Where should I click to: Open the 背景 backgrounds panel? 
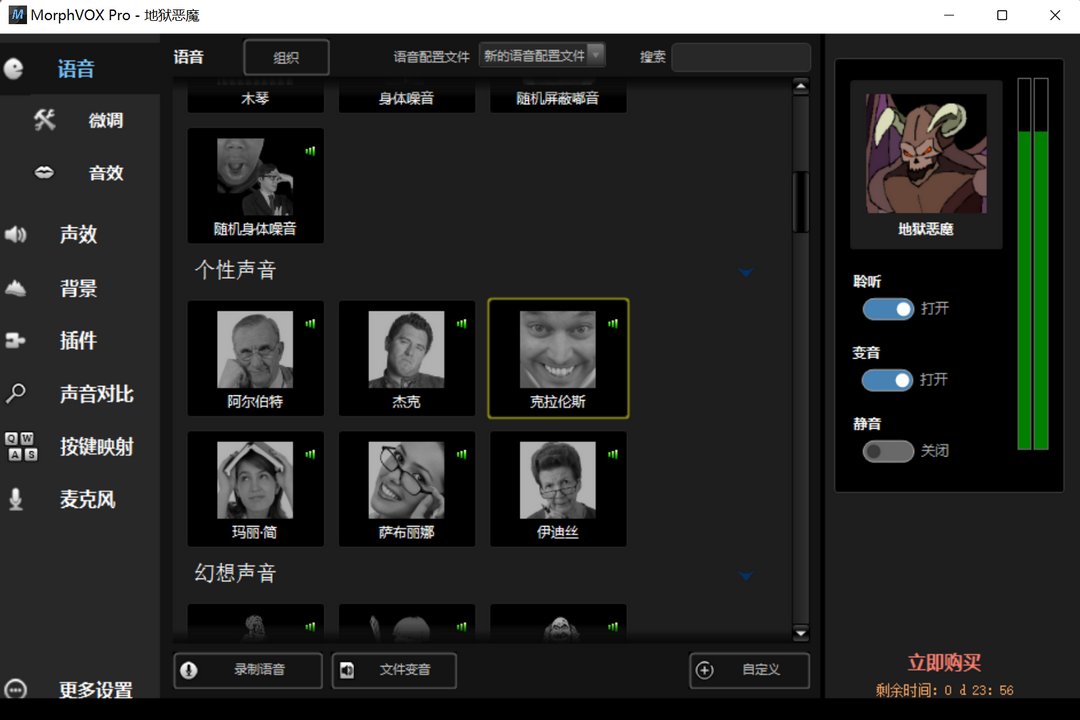pyautogui.click(x=78, y=288)
